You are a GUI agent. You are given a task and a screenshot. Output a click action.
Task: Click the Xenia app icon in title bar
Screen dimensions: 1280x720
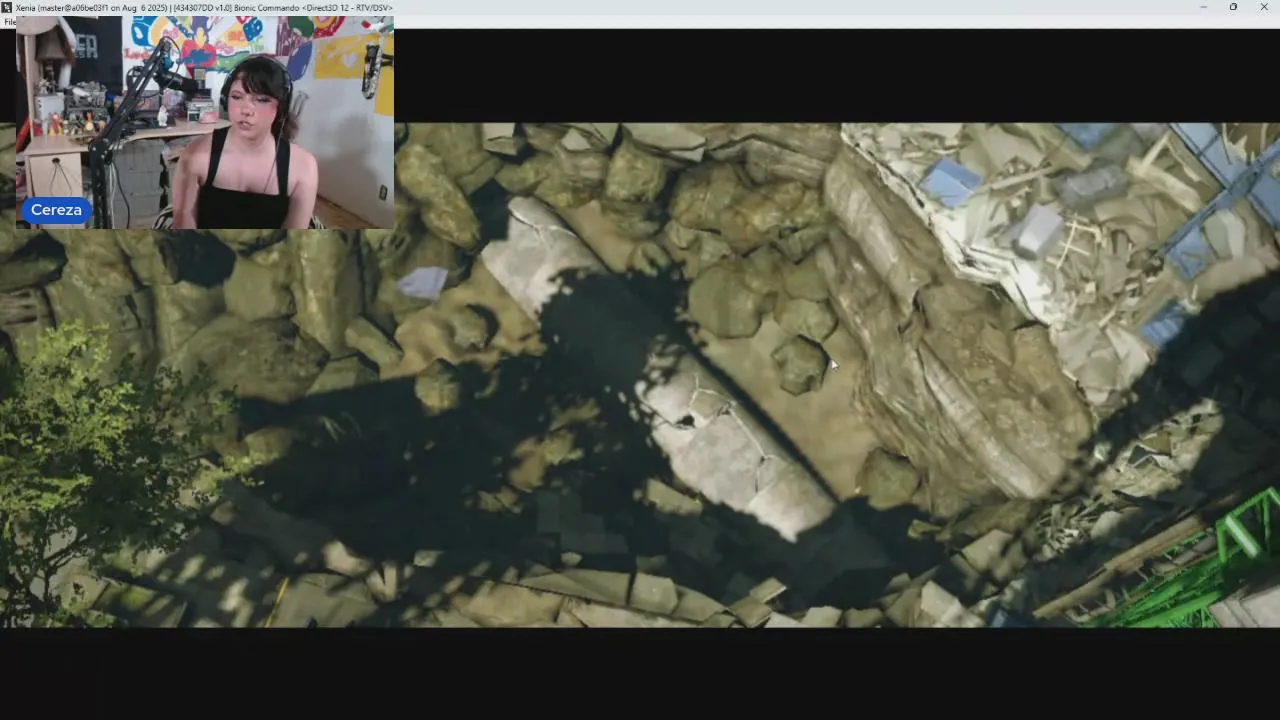pyautogui.click(x=7, y=7)
